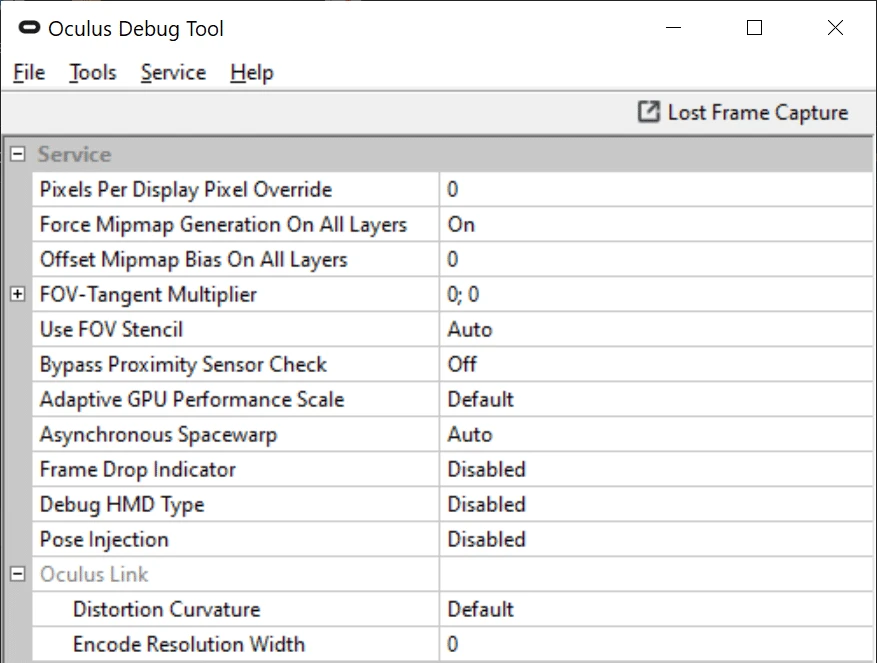
Task: Click the Lost Frame Capture icon
Action: (x=649, y=112)
